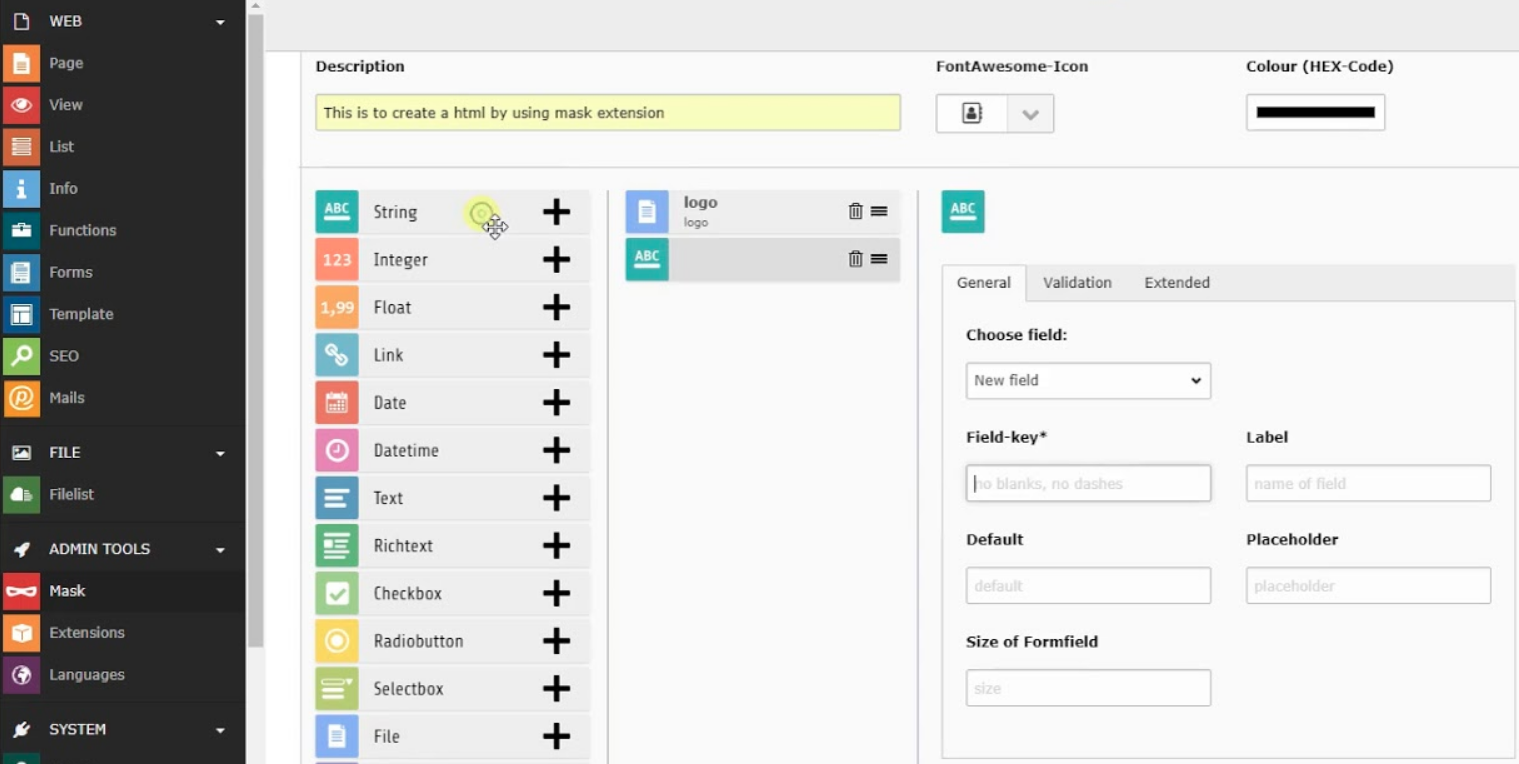Image resolution: width=1519 pixels, height=764 pixels.
Task: Delete the logo field using its trash icon
Action: (x=855, y=211)
